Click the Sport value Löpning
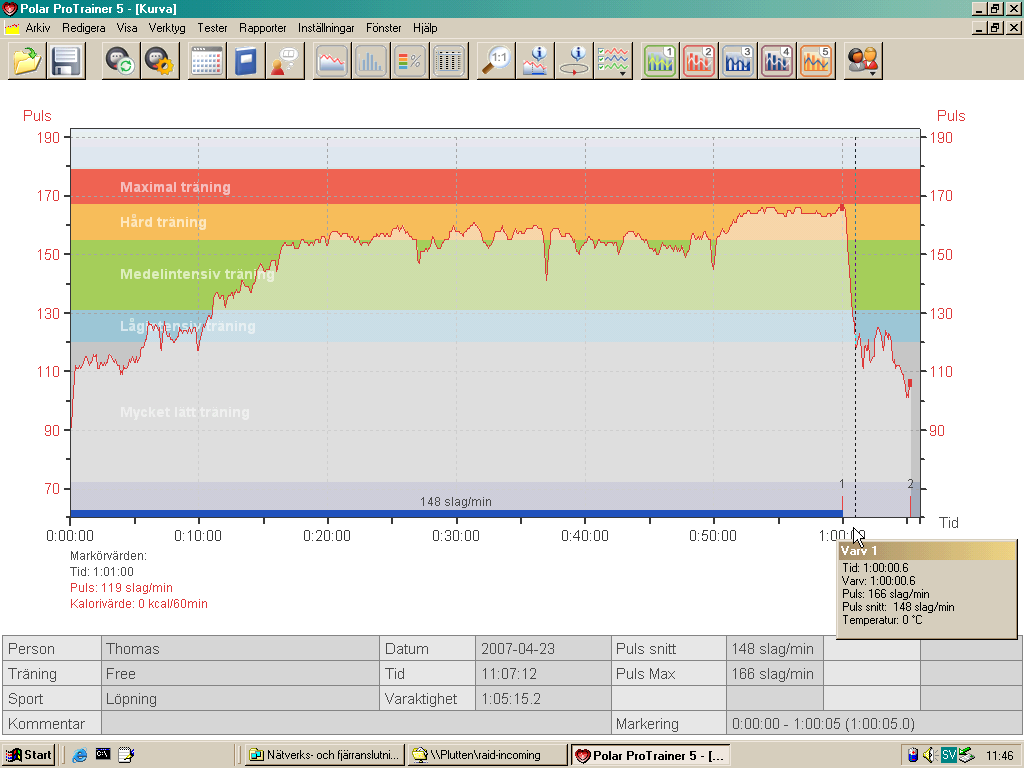Screen dimensions: 1024x768 (131, 699)
